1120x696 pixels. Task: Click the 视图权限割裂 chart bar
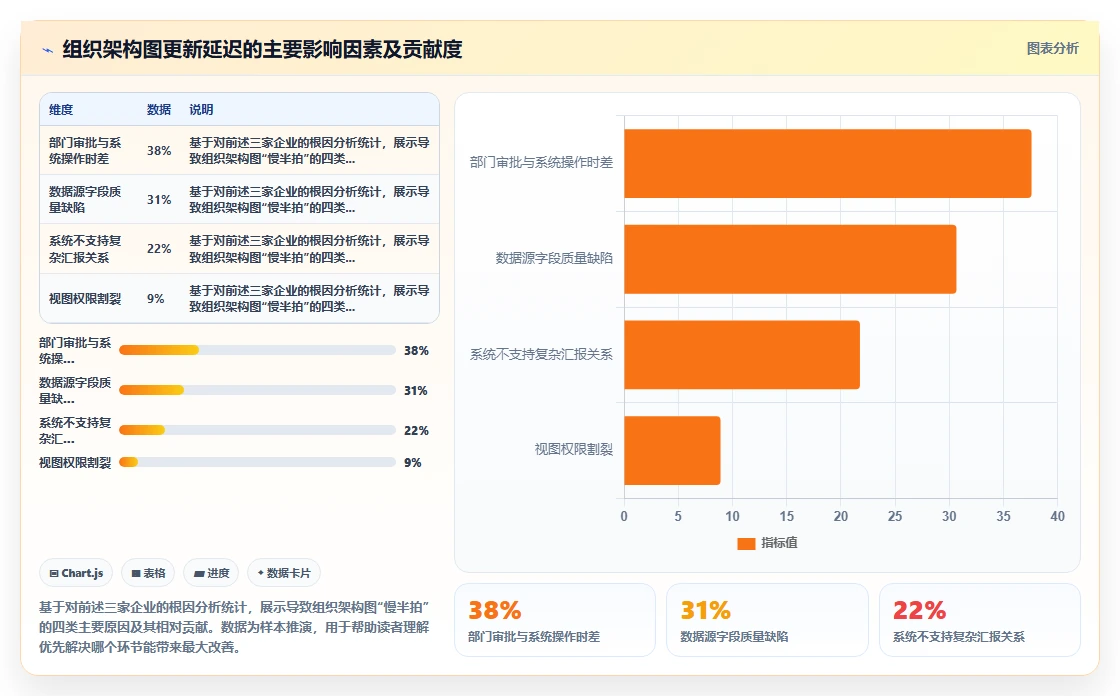pos(672,450)
